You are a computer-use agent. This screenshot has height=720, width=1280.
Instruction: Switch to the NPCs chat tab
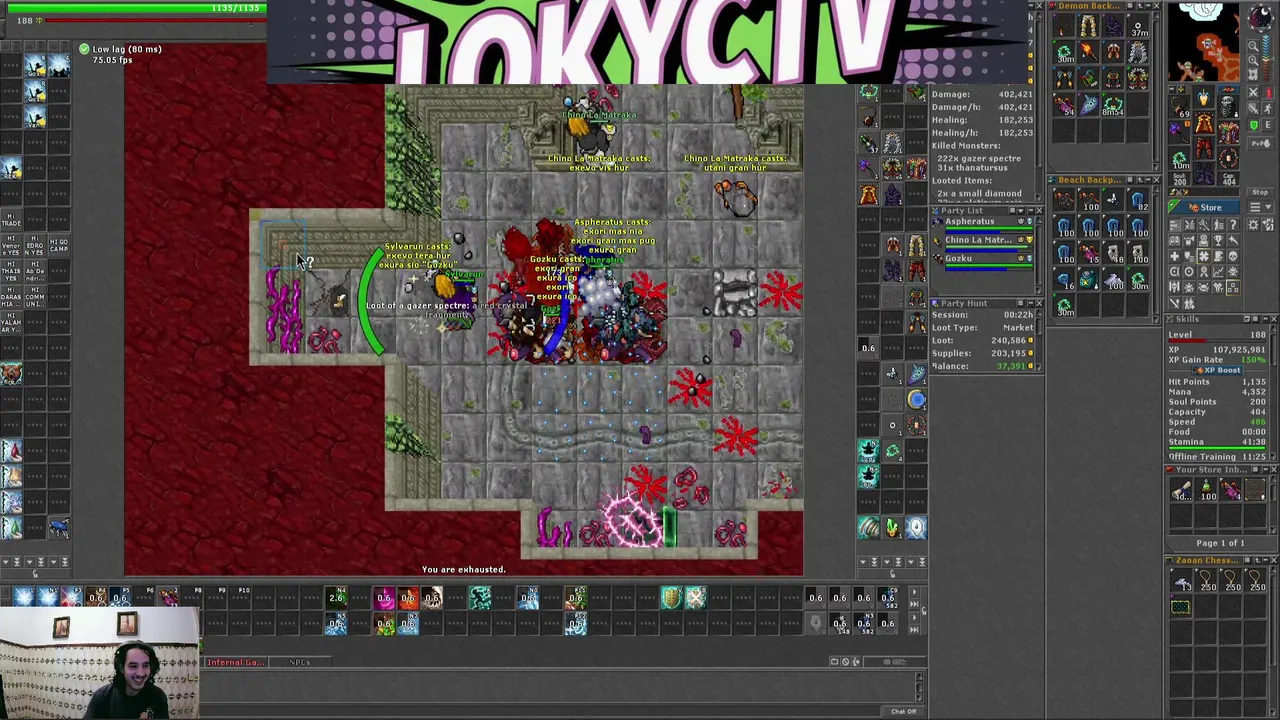coord(300,662)
